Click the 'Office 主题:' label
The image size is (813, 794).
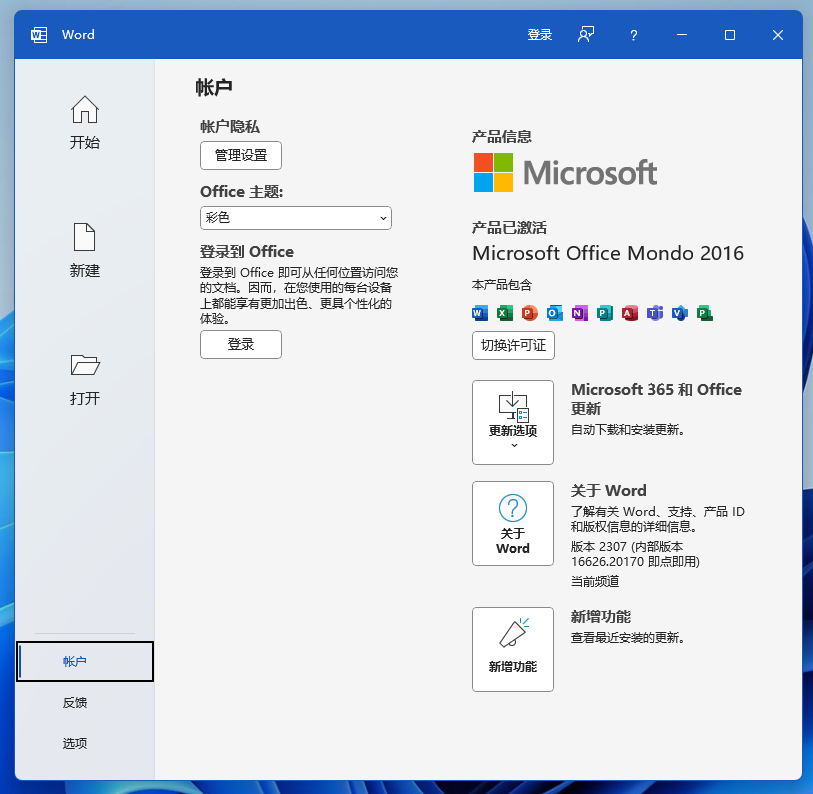coord(242,192)
